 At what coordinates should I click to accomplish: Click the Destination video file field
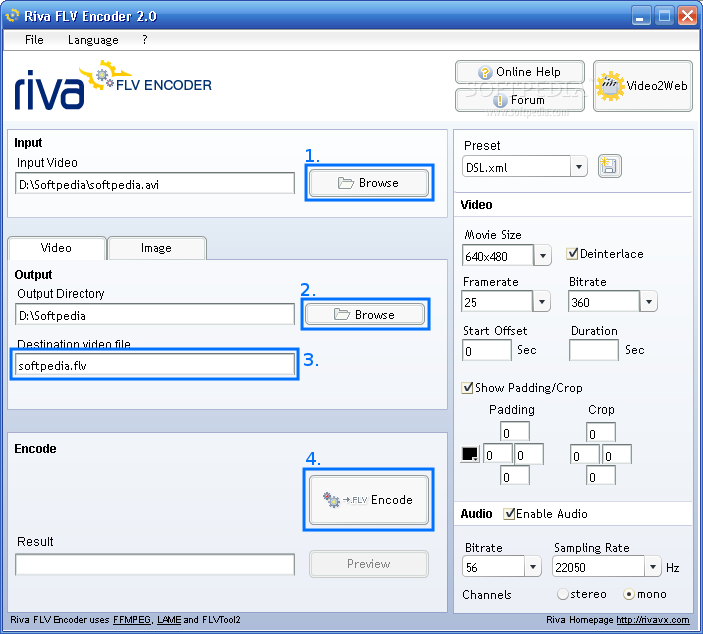(x=155, y=365)
